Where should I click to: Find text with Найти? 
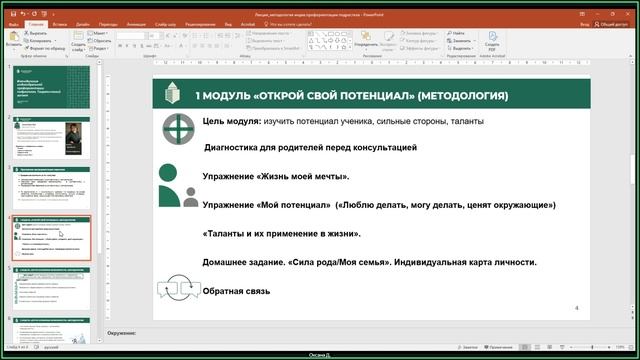pos(456,33)
